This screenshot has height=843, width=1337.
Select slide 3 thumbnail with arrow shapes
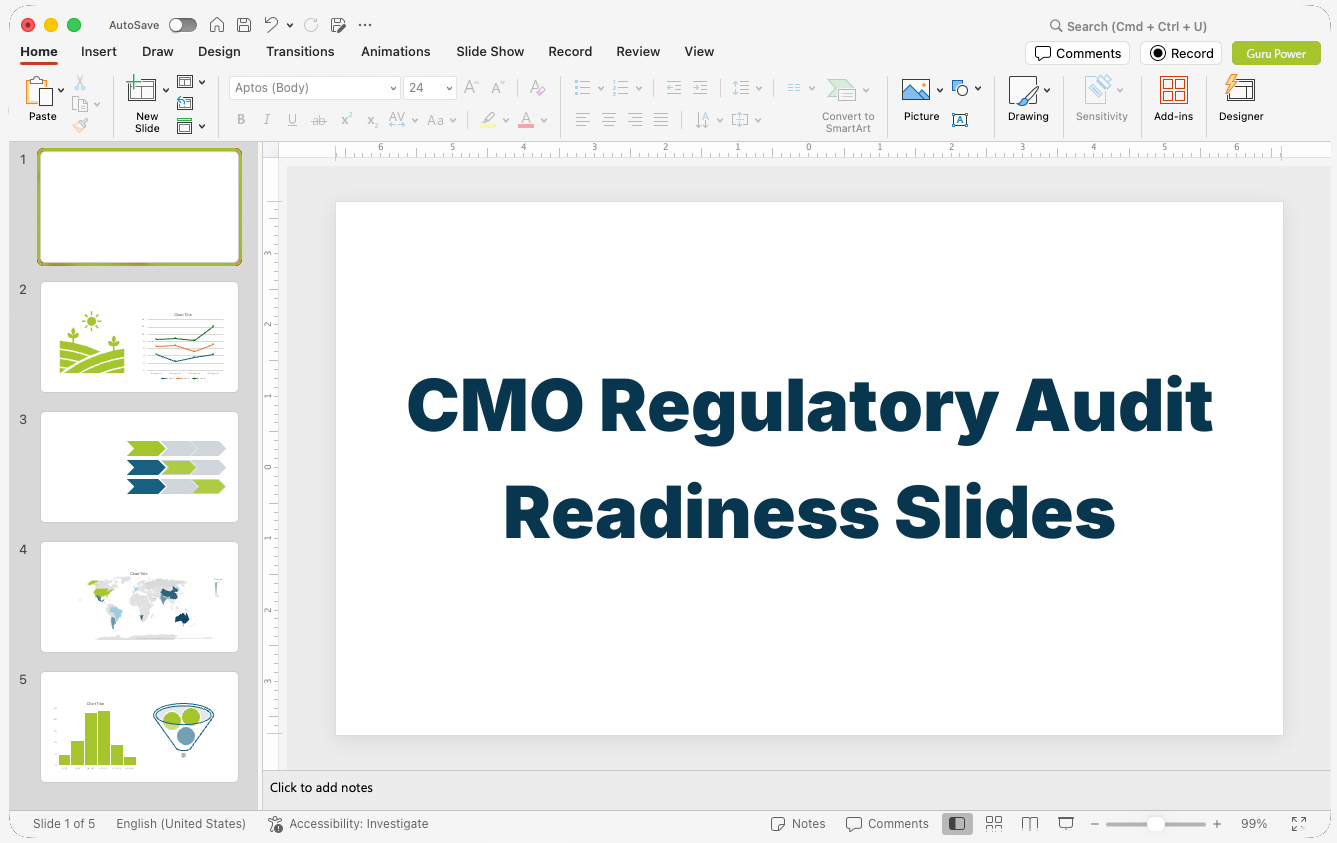click(139, 467)
